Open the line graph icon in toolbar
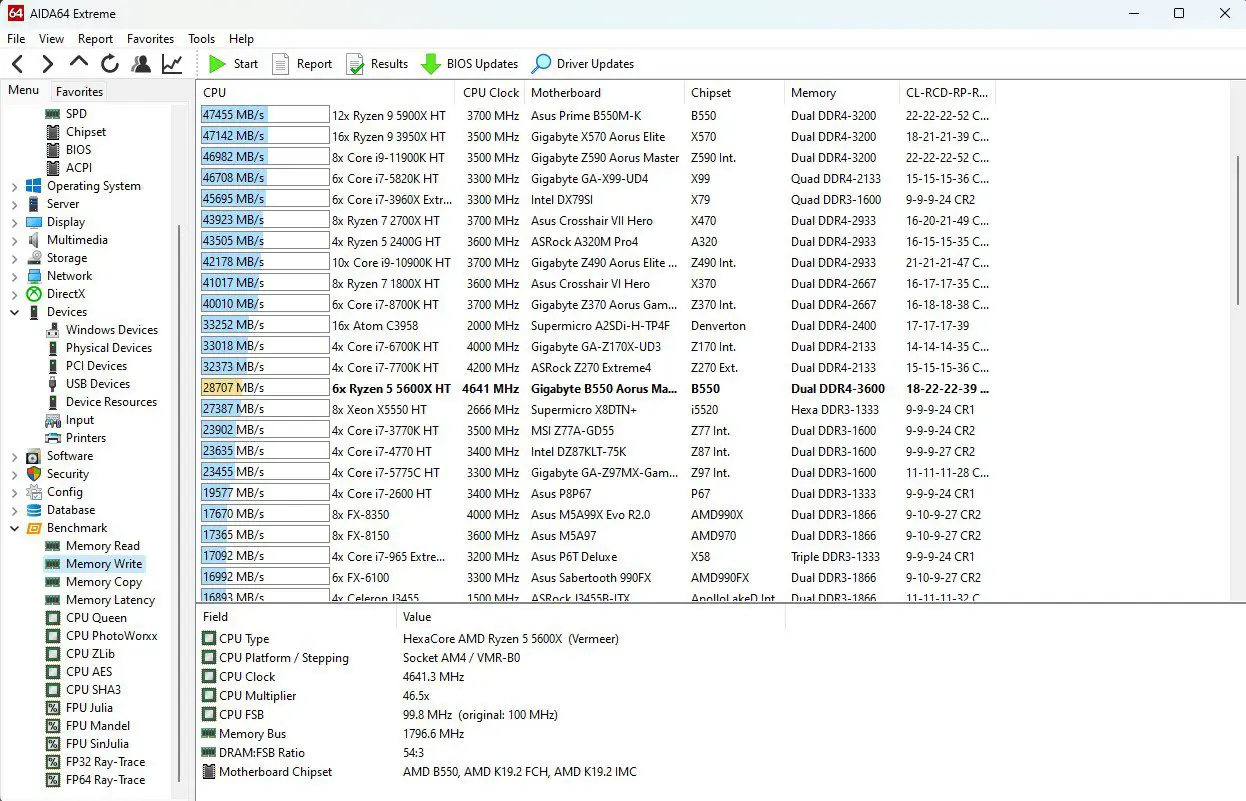Screen dimensions: 1246x801 click(172, 64)
